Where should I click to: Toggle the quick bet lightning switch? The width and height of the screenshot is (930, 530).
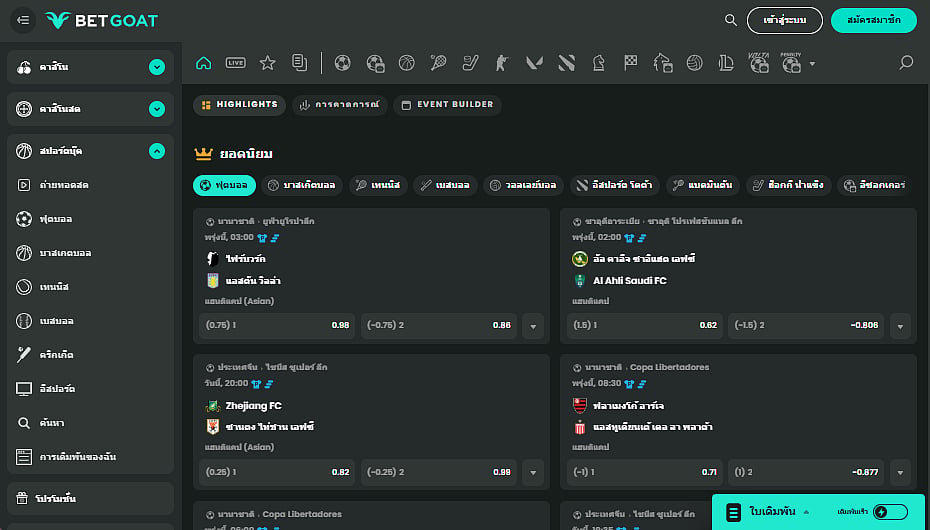[890, 512]
